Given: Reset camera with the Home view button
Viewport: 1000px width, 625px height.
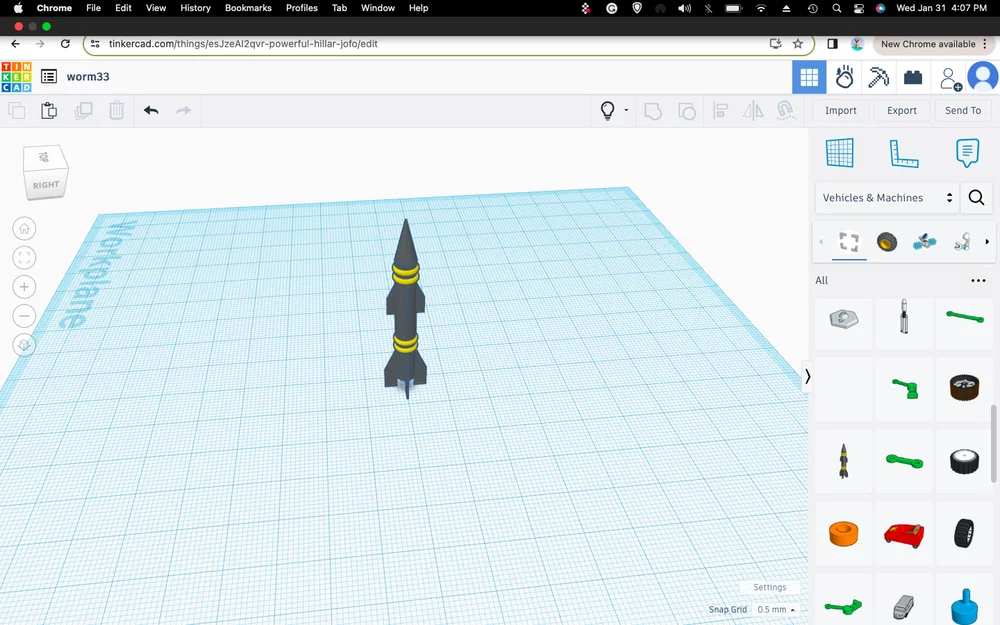Looking at the screenshot, I should point(24,229).
